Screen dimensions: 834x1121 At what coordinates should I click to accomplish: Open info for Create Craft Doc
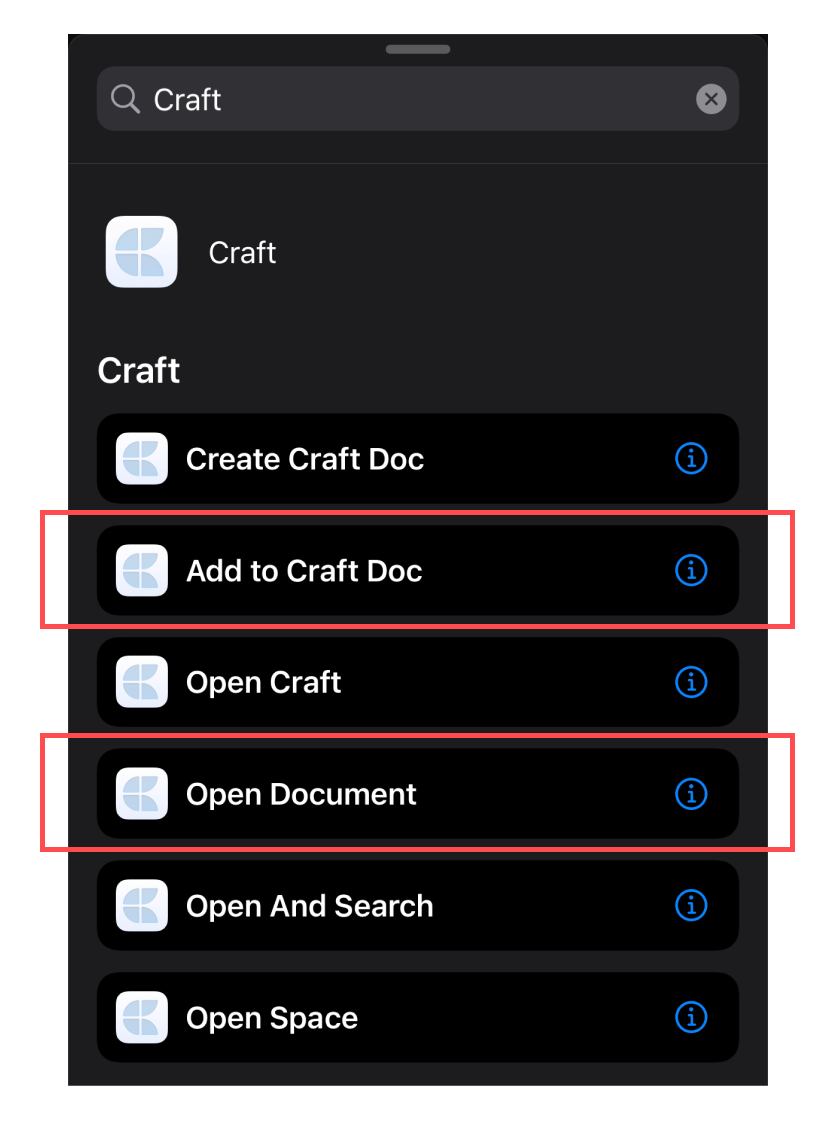tap(691, 458)
